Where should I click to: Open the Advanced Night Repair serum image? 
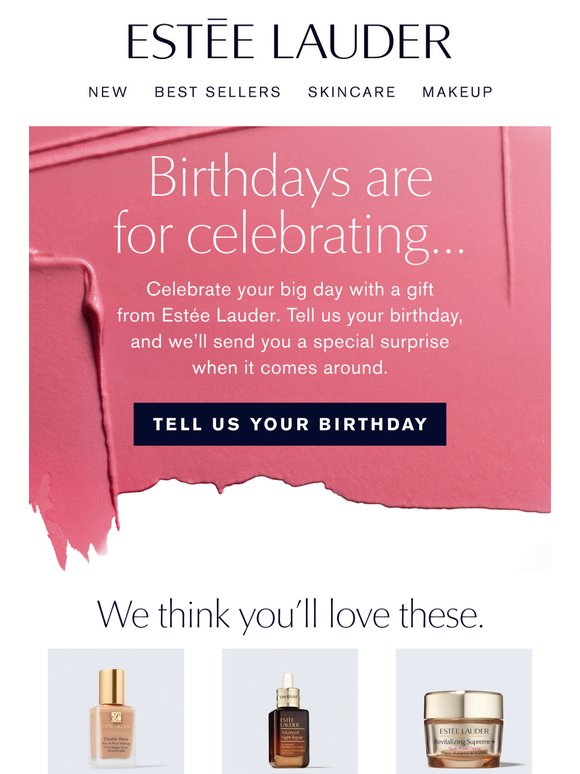[x=290, y=711]
